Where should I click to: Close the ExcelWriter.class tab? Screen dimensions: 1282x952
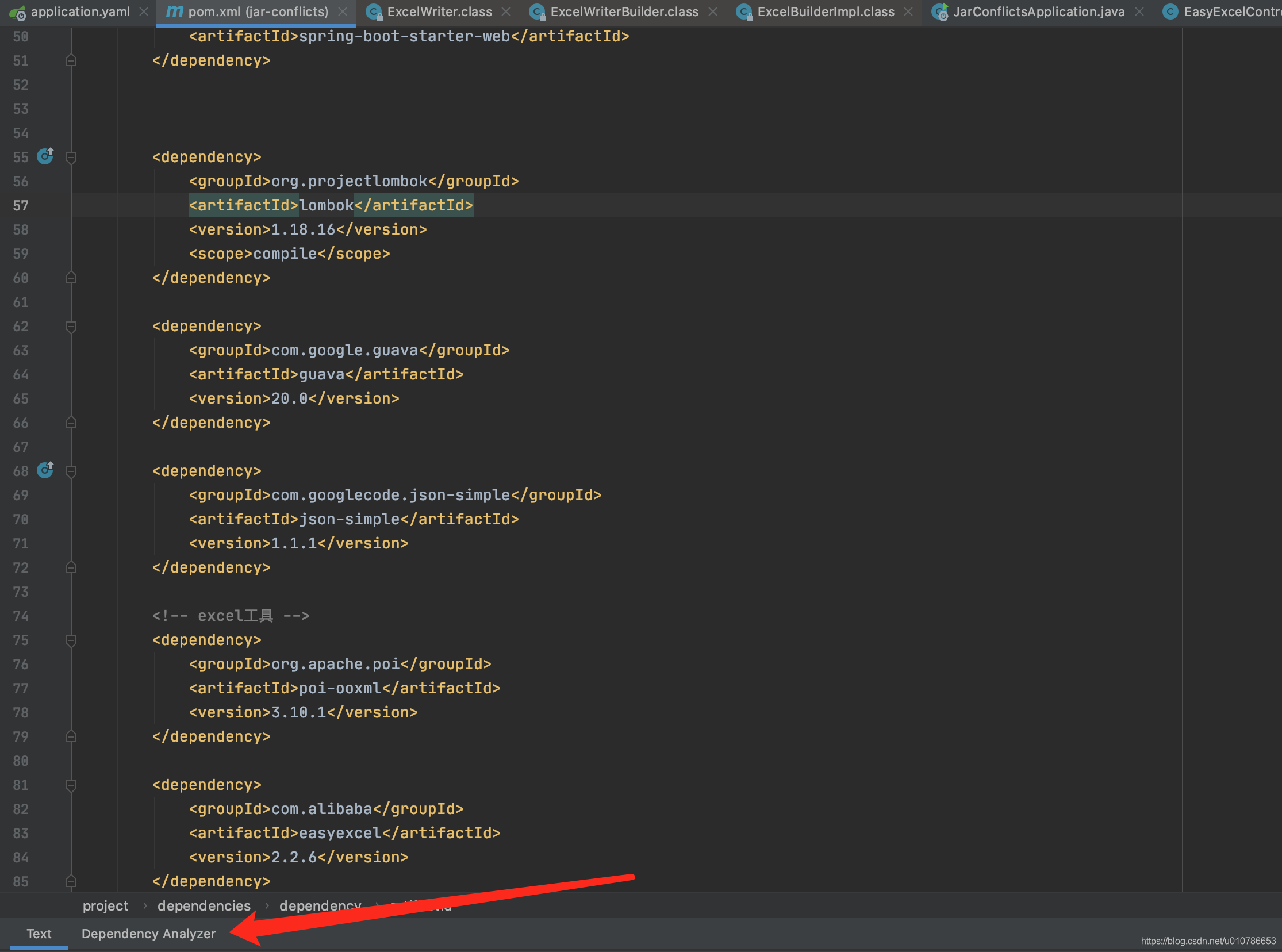[506, 11]
